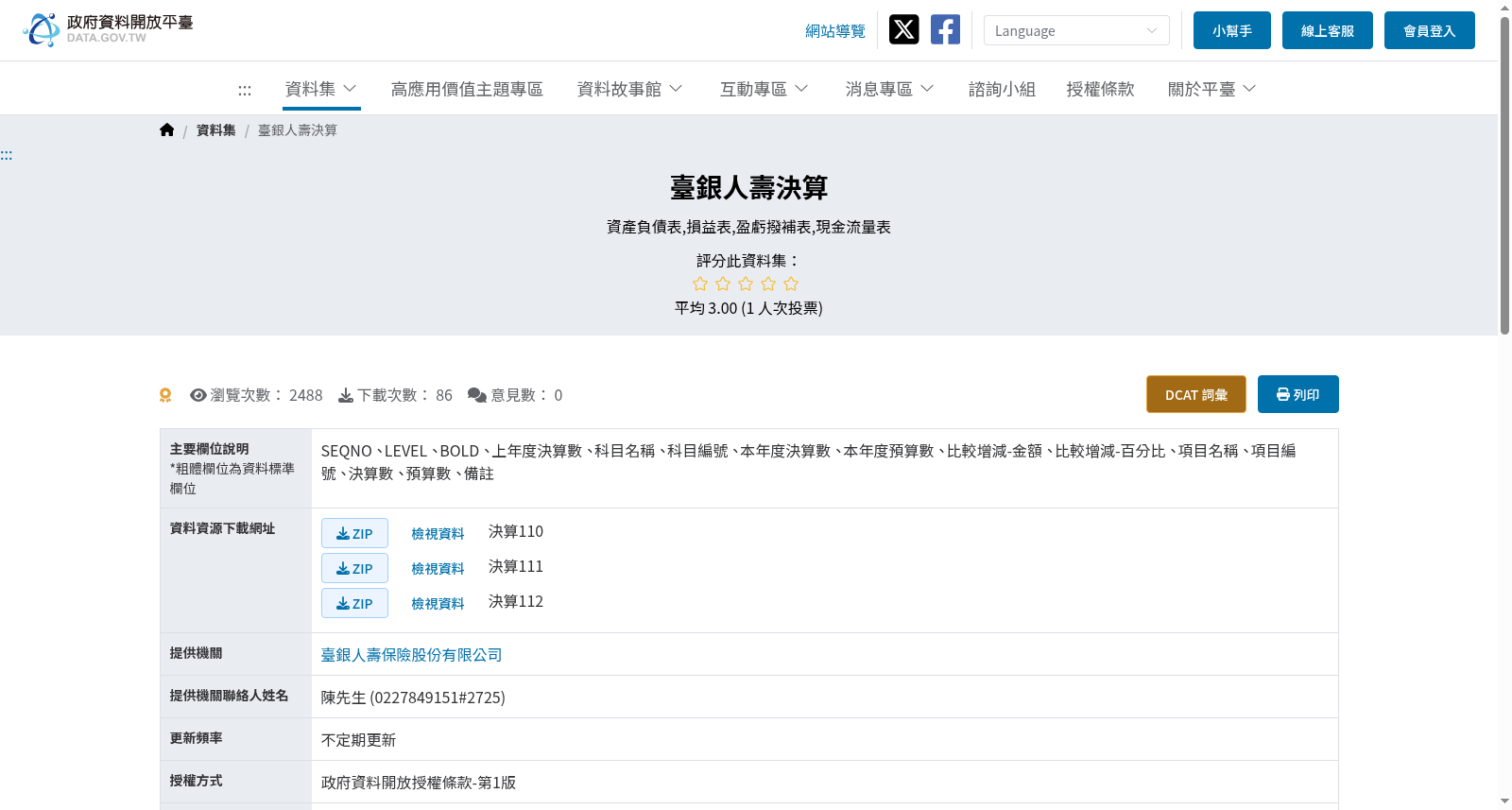Click the 陳先生 (0227849151#2725) contact text
Image resolution: width=1512 pixels, height=810 pixels.
point(413,698)
